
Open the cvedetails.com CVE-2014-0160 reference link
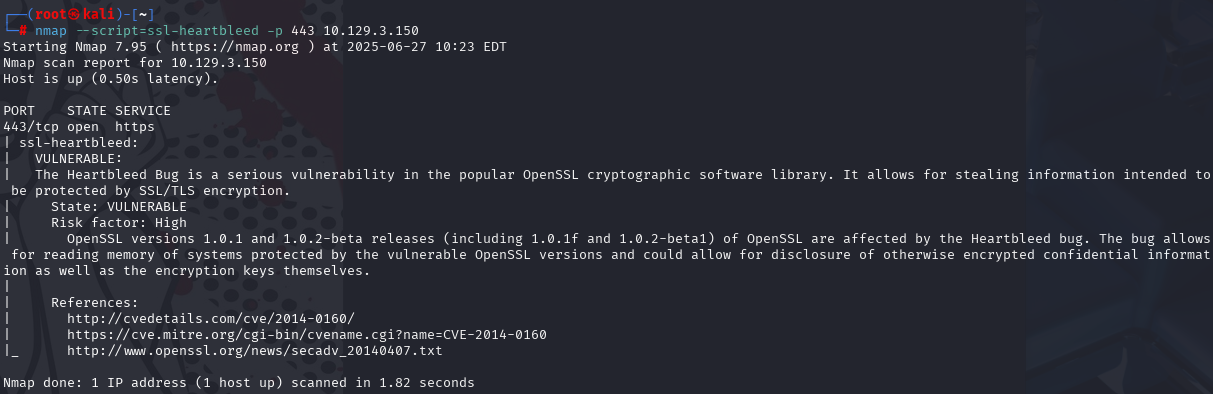tap(212, 318)
